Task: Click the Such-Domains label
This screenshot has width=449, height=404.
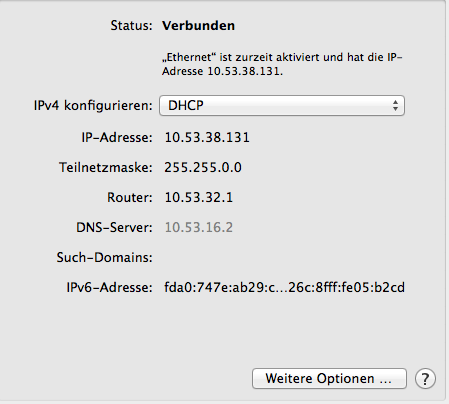Action: (104, 257)
